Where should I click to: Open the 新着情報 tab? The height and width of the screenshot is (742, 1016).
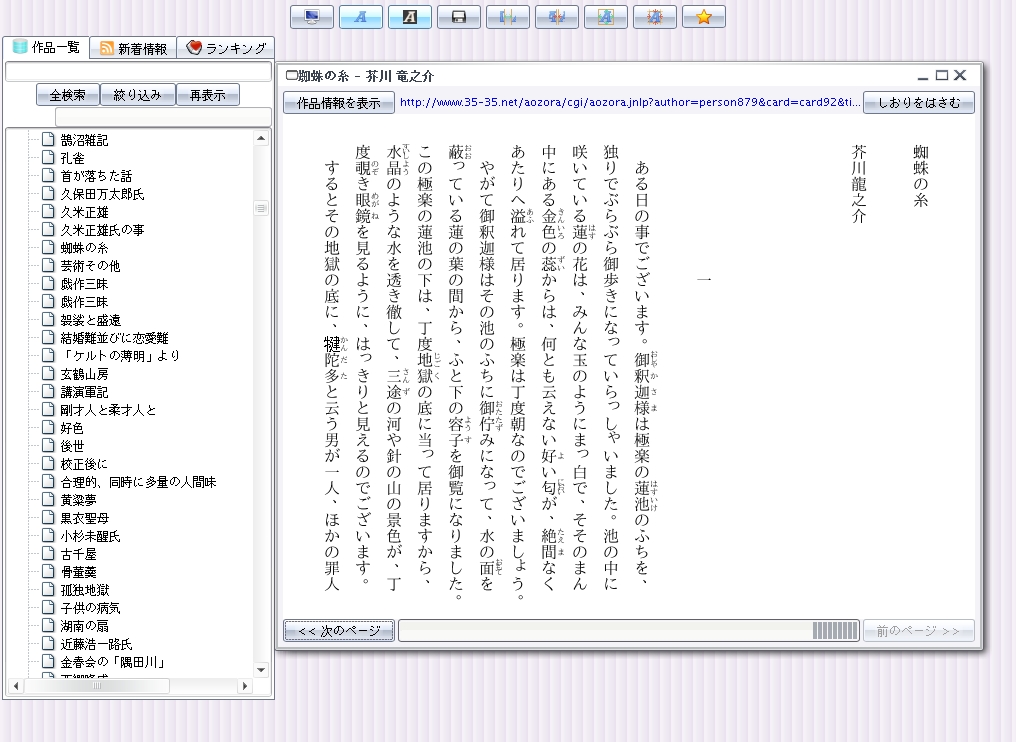click(x=133, y=48)
